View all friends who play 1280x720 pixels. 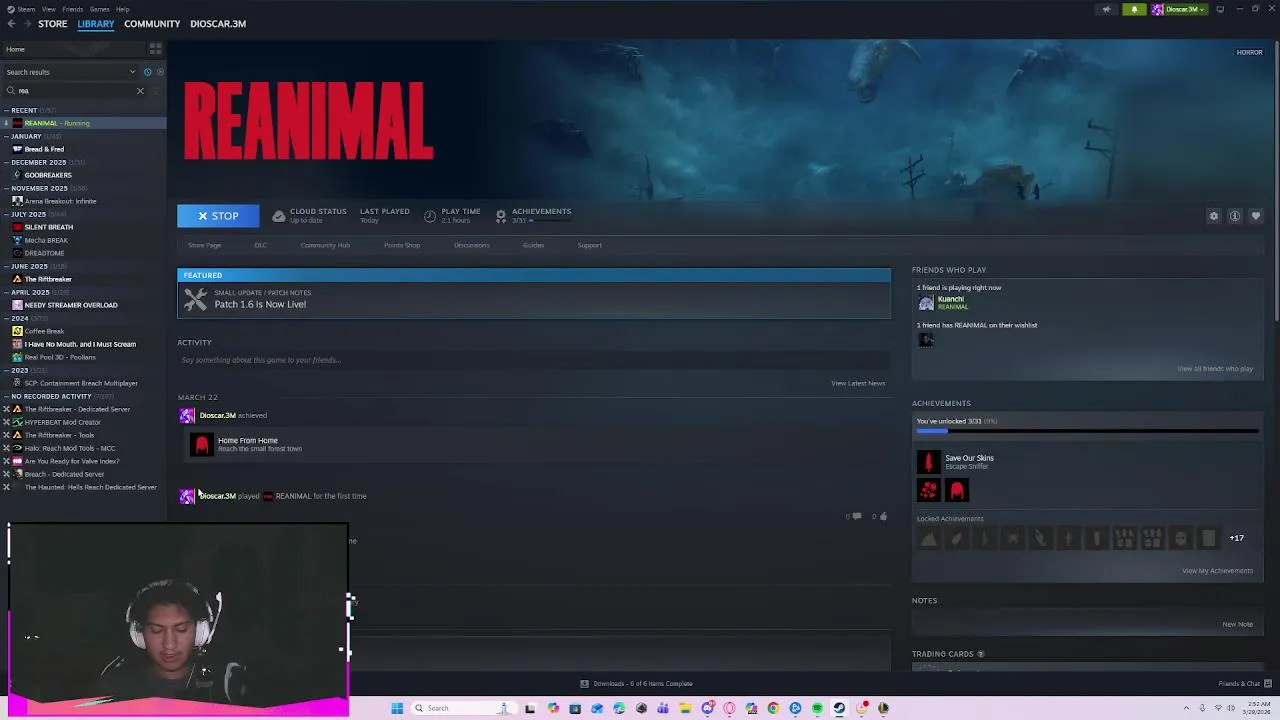point(1215,369)
